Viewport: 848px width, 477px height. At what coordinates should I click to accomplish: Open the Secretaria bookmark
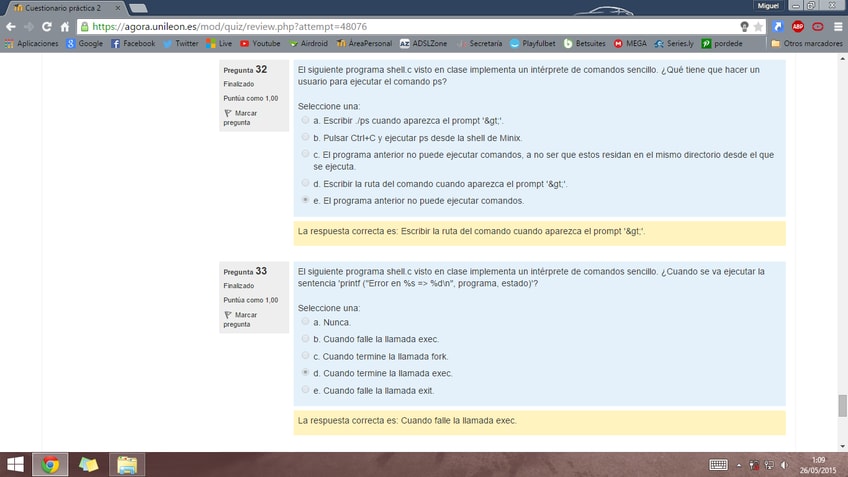479,43
